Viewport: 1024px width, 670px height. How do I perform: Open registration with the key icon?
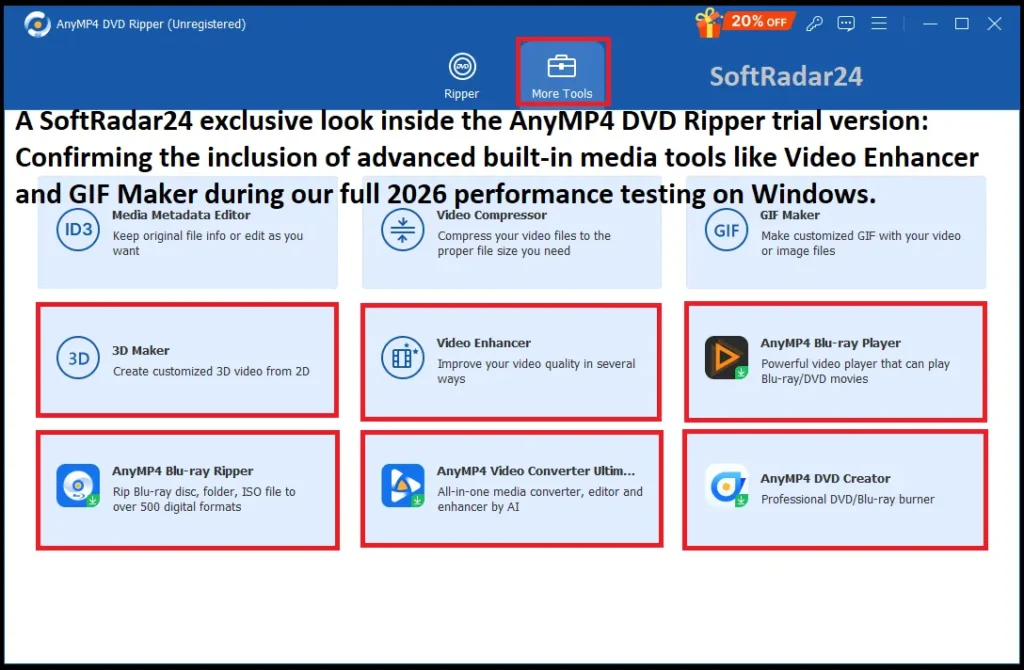coord(814,23)
